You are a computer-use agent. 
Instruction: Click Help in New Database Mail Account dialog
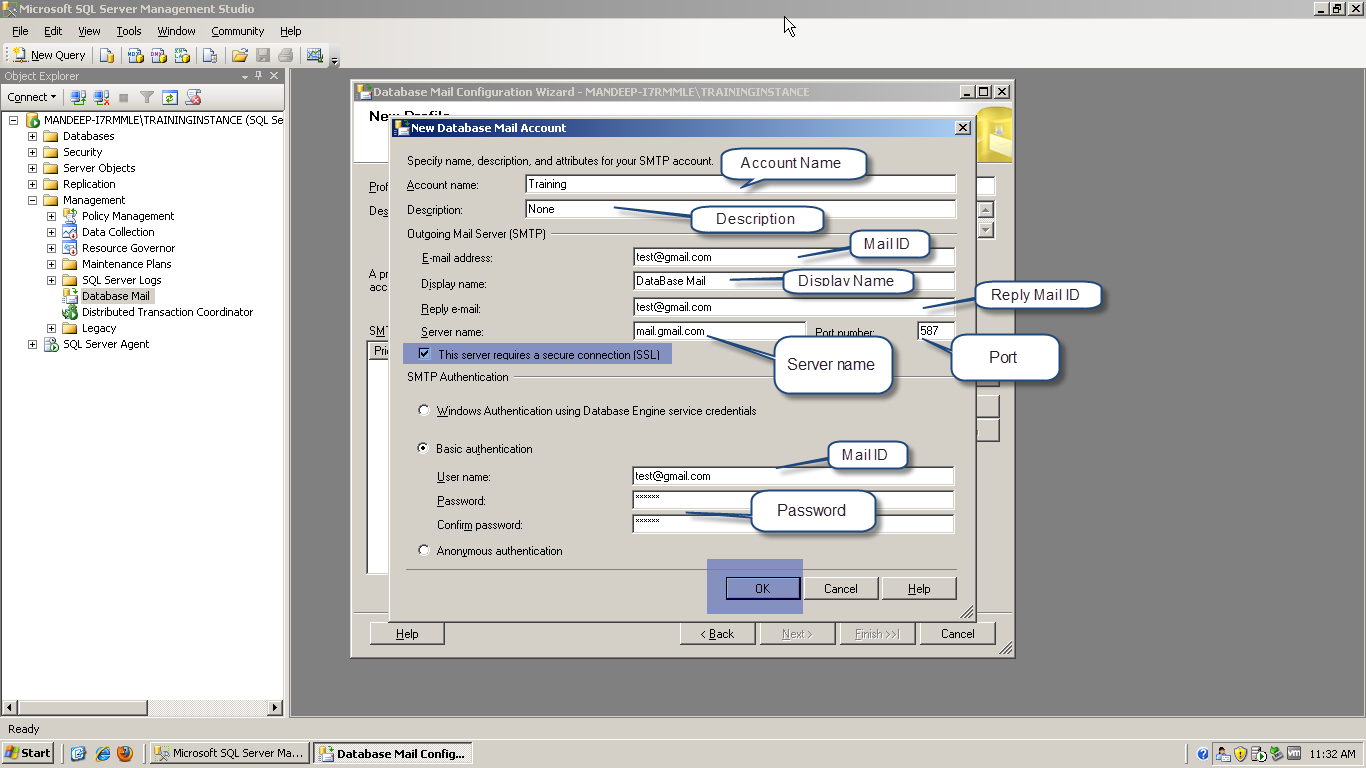[x=919, y=588]
